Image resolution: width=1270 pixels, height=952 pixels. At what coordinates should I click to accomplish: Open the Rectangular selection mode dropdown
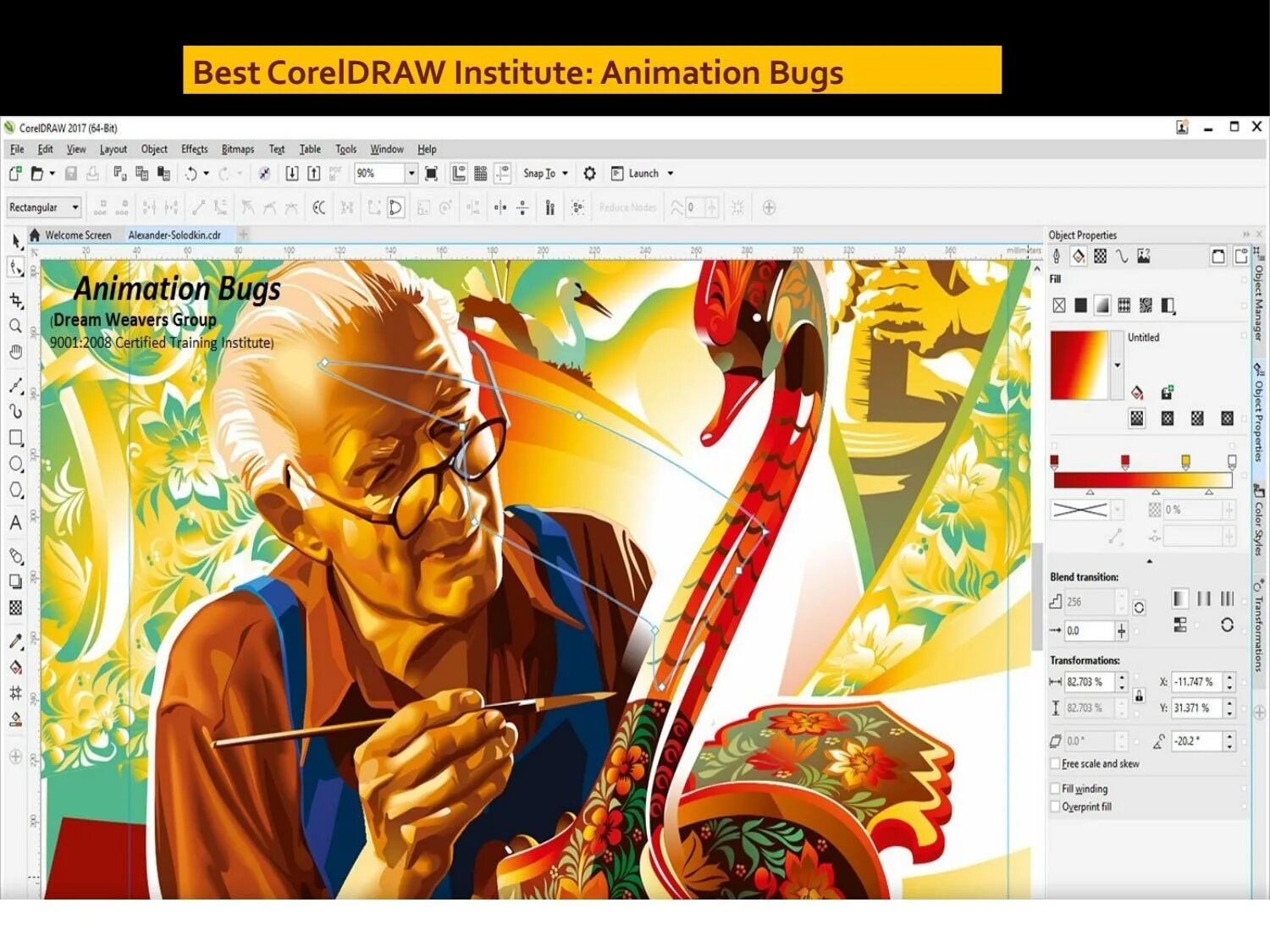pos(44,207)
